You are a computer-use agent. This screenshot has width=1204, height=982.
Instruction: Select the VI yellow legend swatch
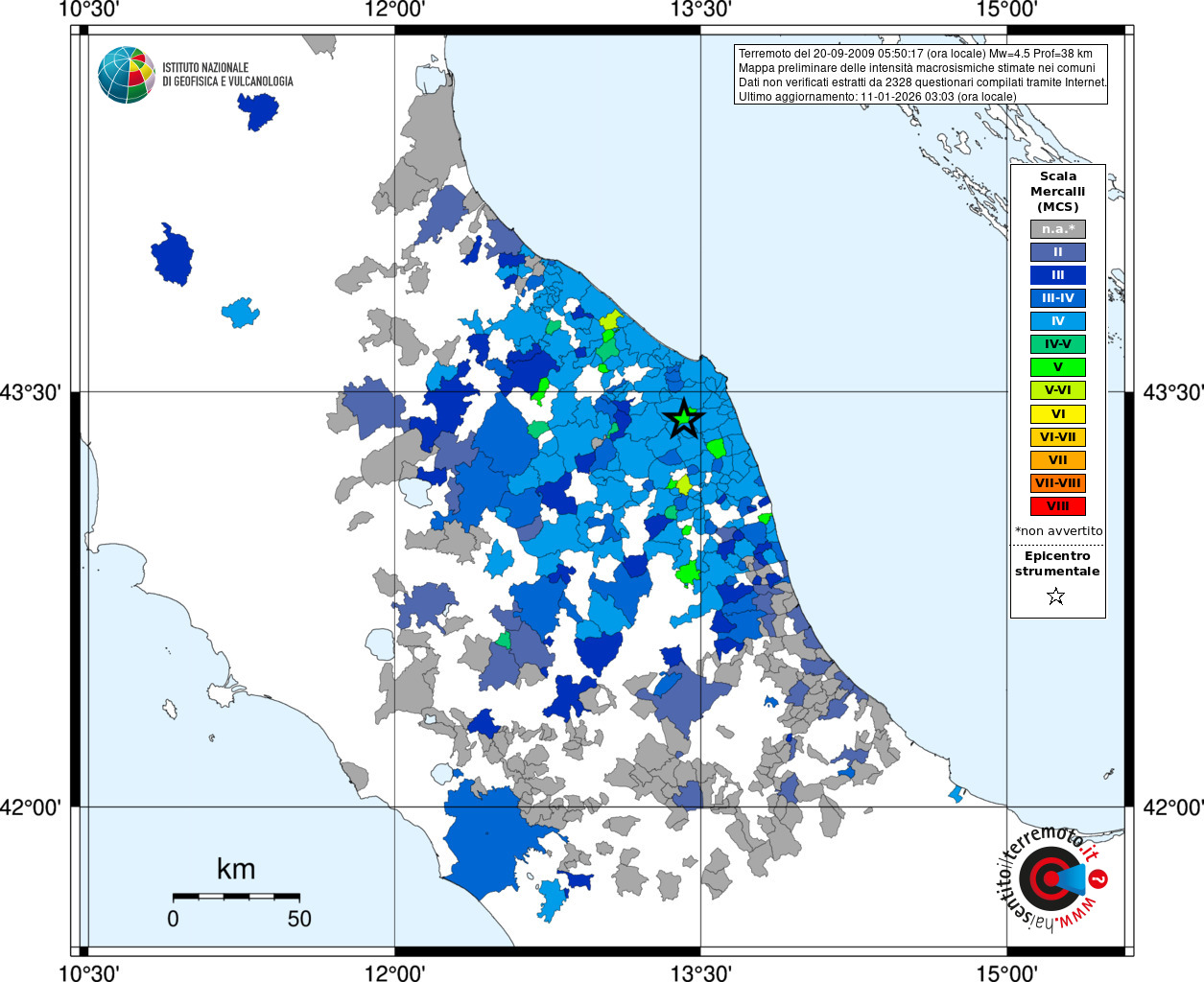point(1058,414)
